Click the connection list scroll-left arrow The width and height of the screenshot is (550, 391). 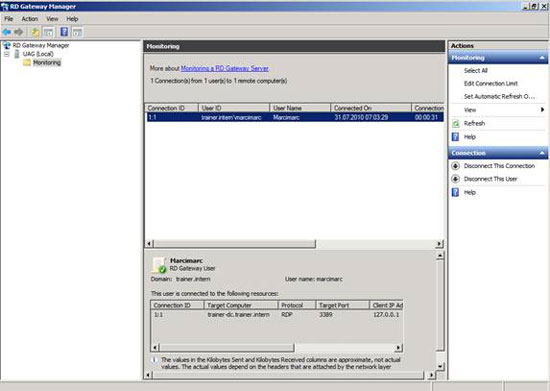149,244
